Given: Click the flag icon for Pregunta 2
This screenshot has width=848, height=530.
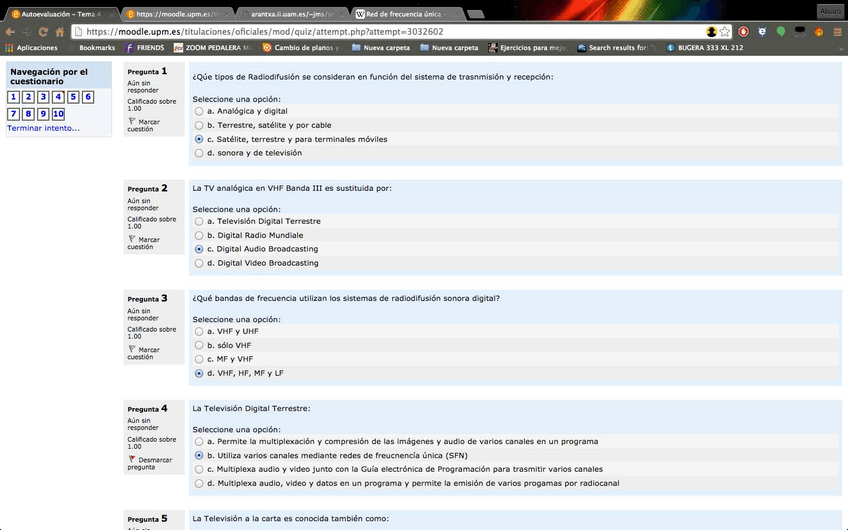Looking at the screenshot, I should [x=131, y=238].
